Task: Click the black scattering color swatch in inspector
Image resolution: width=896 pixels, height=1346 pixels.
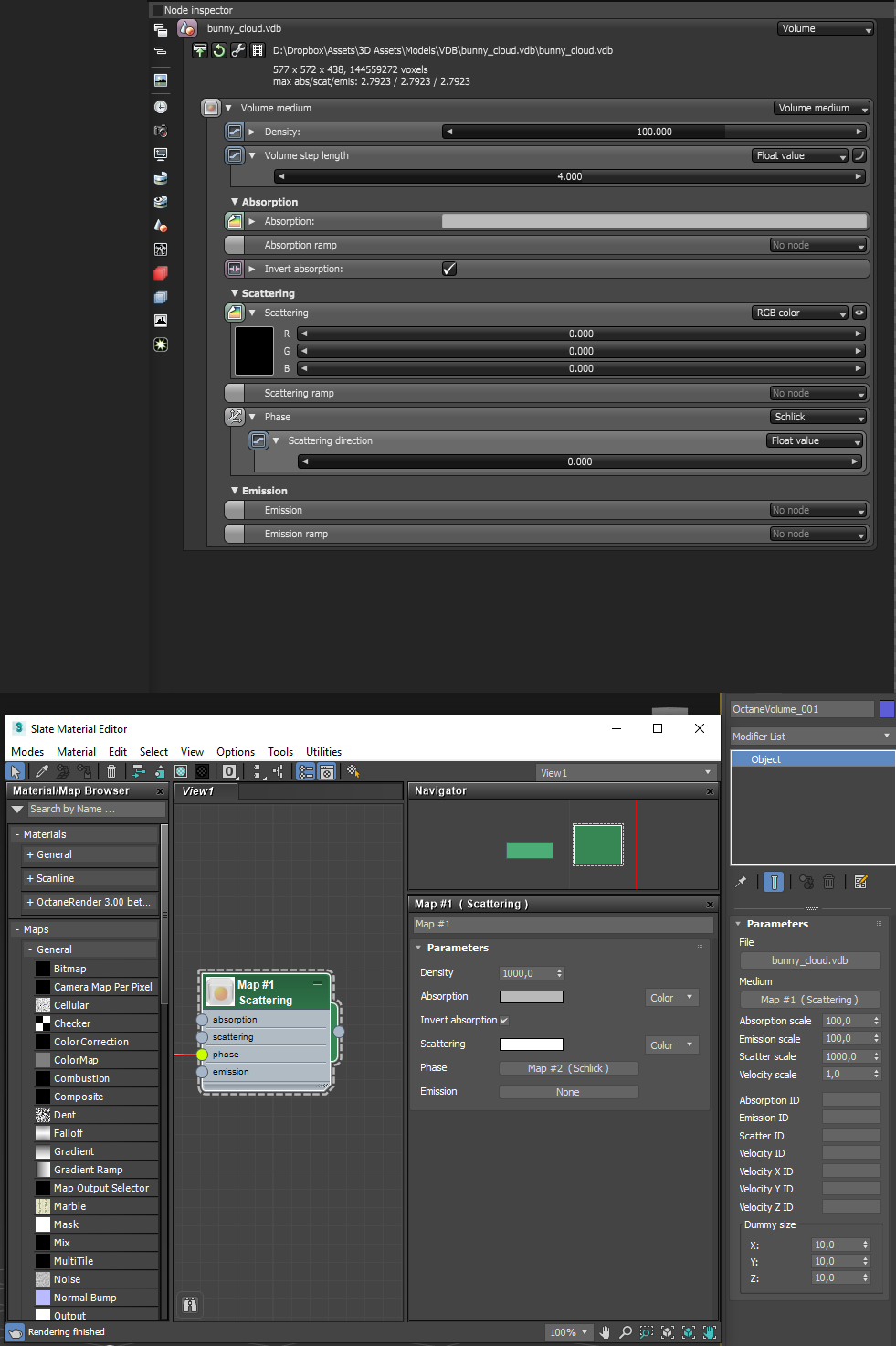Action: [x=254, y=351]
